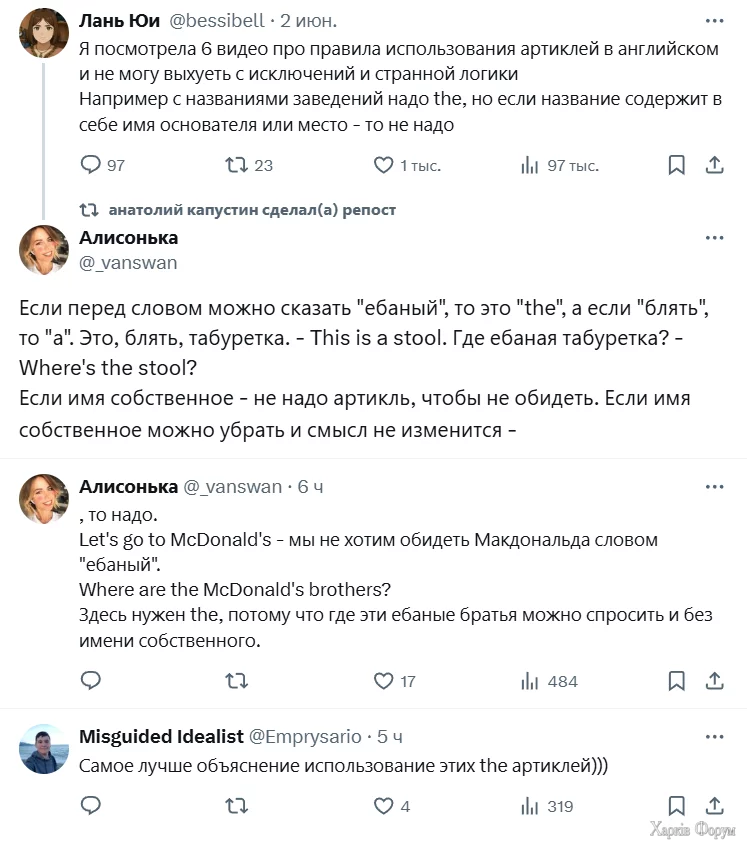
Task: Open more options for Лань Юи's tweet
Action: (714, 20)
